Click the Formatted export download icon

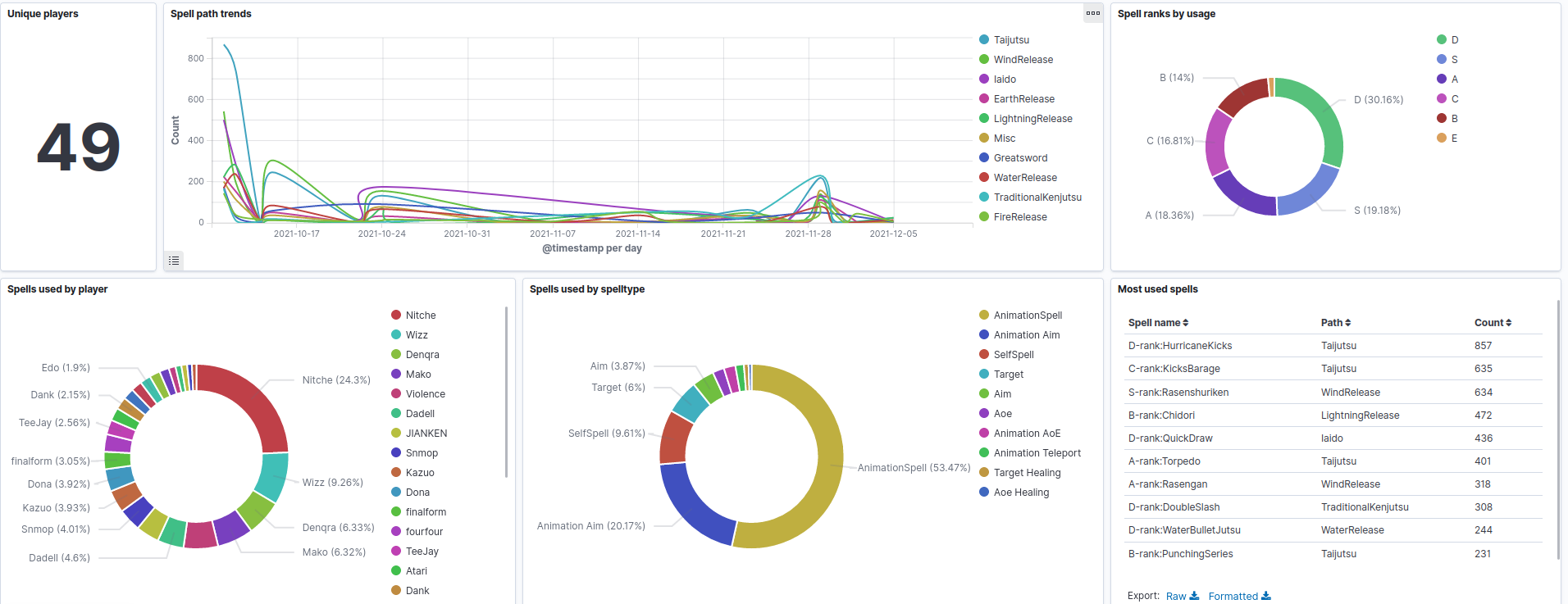coord(1266,596)
